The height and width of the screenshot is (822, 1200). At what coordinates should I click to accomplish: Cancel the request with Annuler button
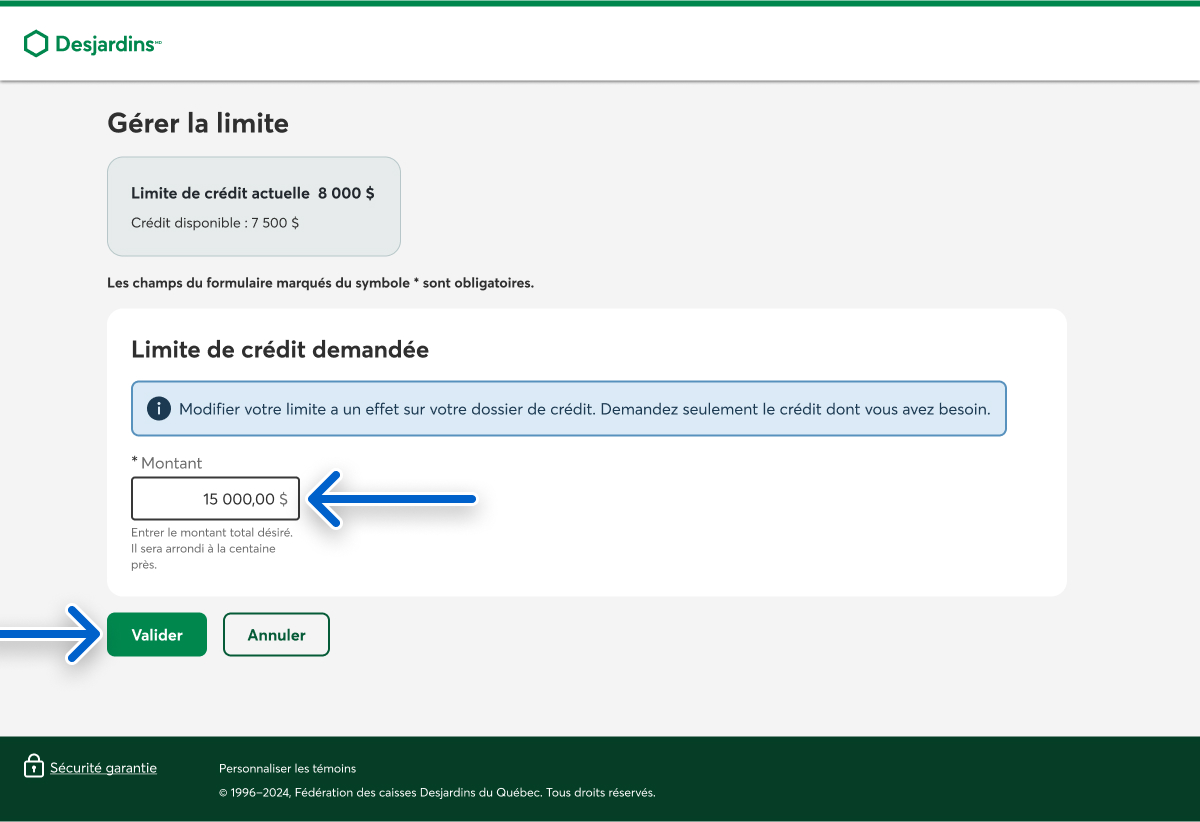(276, 635)
